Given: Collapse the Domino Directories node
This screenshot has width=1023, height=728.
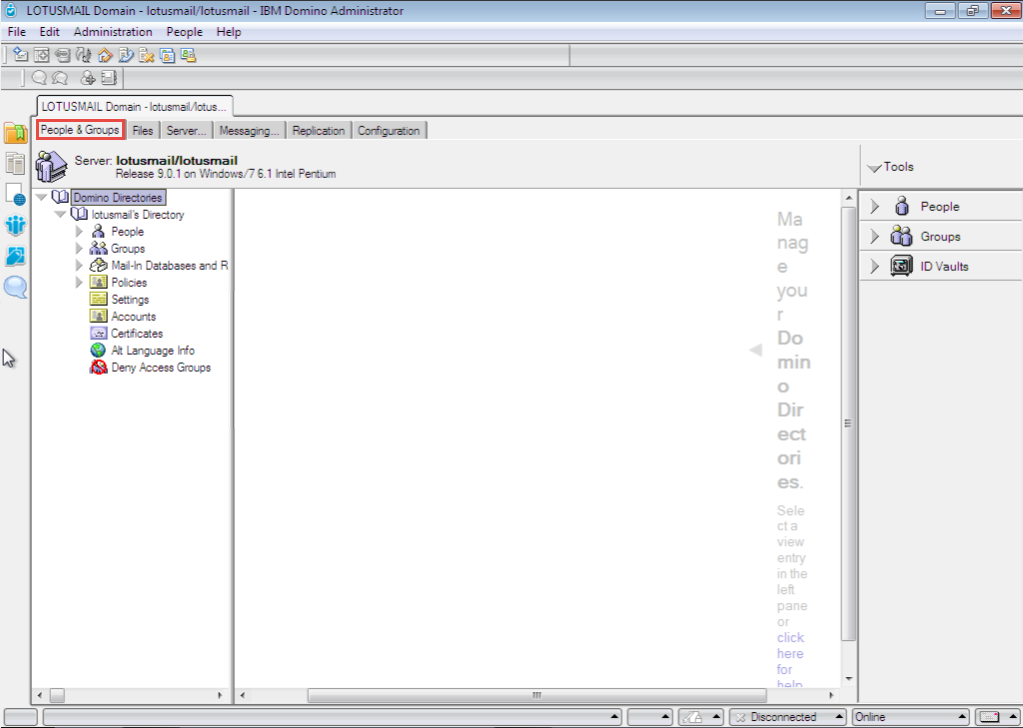Looking at the screenshot, I should pyautogui.click(x=42, y=197).
